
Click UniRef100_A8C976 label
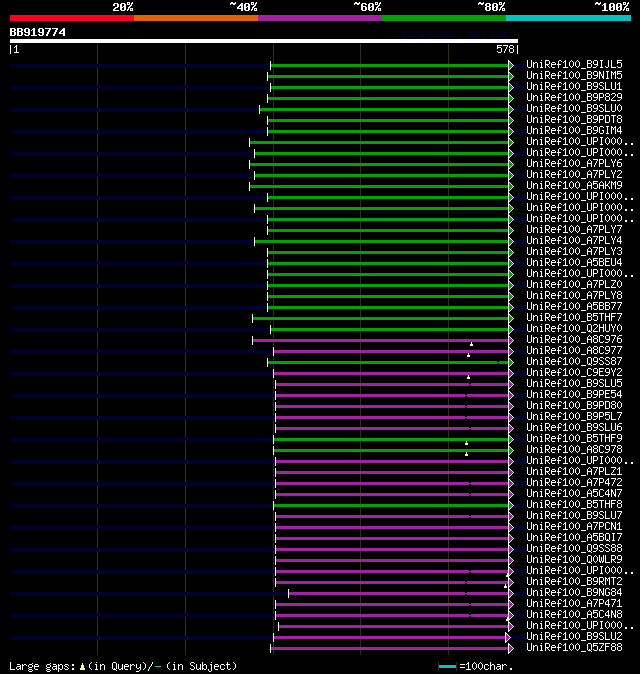click(x=574, y=340)
